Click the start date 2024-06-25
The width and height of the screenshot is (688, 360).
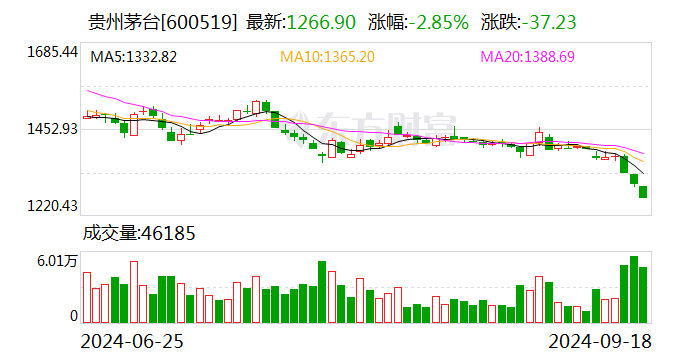132,341
